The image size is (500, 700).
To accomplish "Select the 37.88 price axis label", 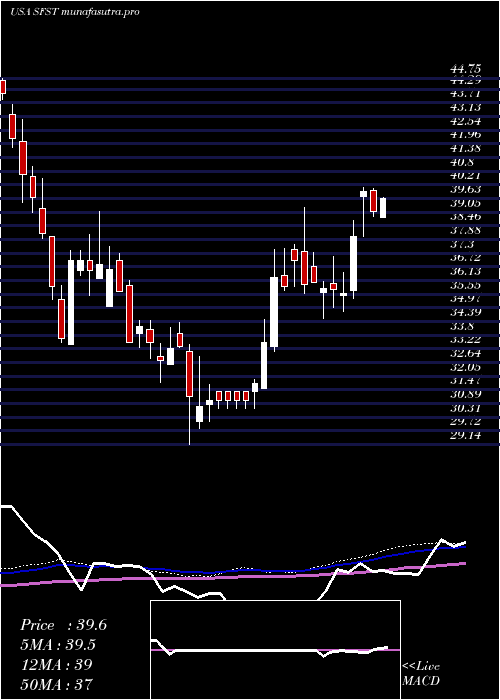I will (466, 230).
